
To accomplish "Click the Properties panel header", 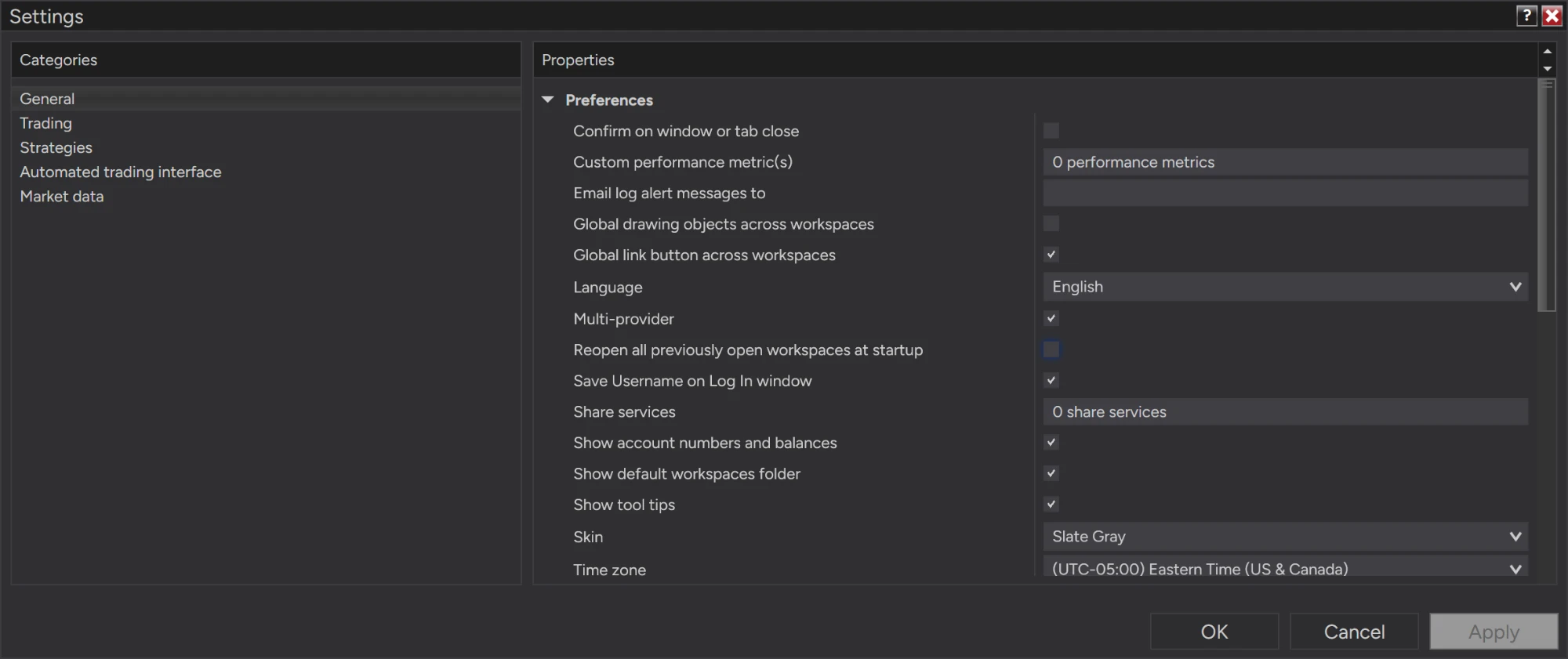I will [1036, 60].
